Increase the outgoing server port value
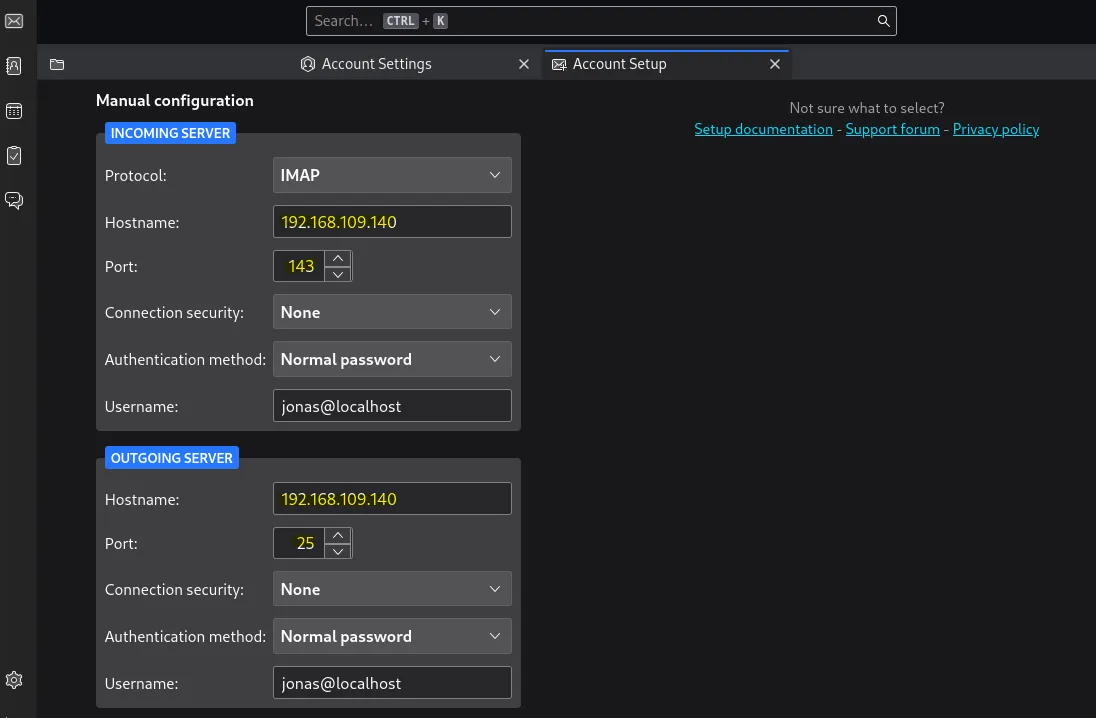The image size is (1096, 718). (338, 536)
